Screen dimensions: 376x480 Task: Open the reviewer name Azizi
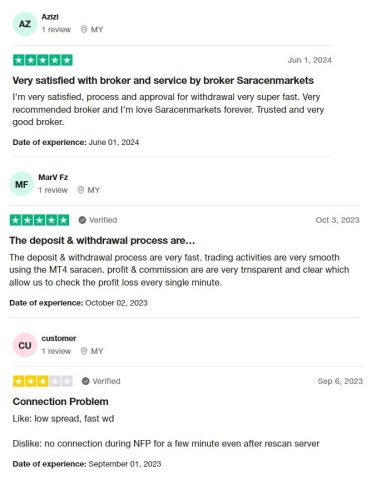click(50, 17)
